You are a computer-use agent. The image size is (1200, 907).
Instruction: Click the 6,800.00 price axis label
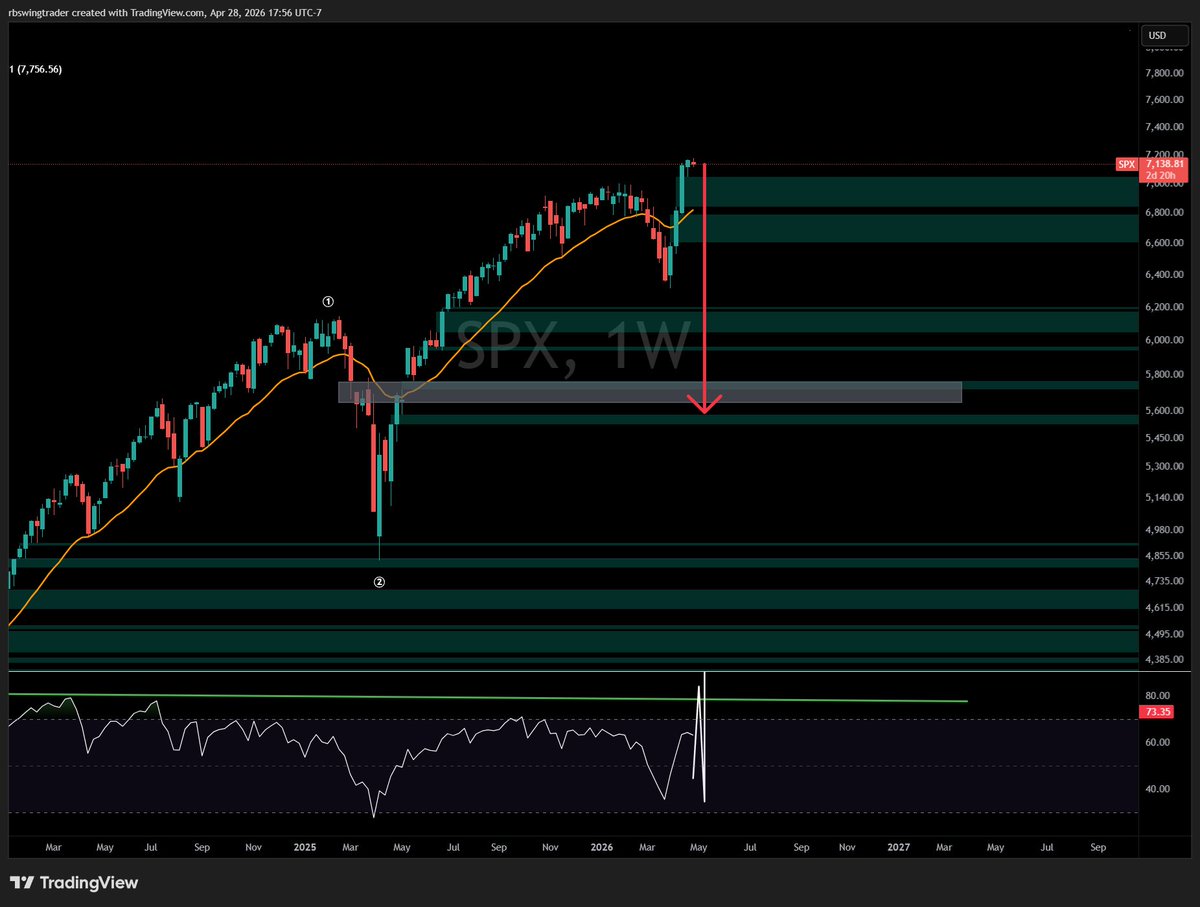(x=1166, y=213)
